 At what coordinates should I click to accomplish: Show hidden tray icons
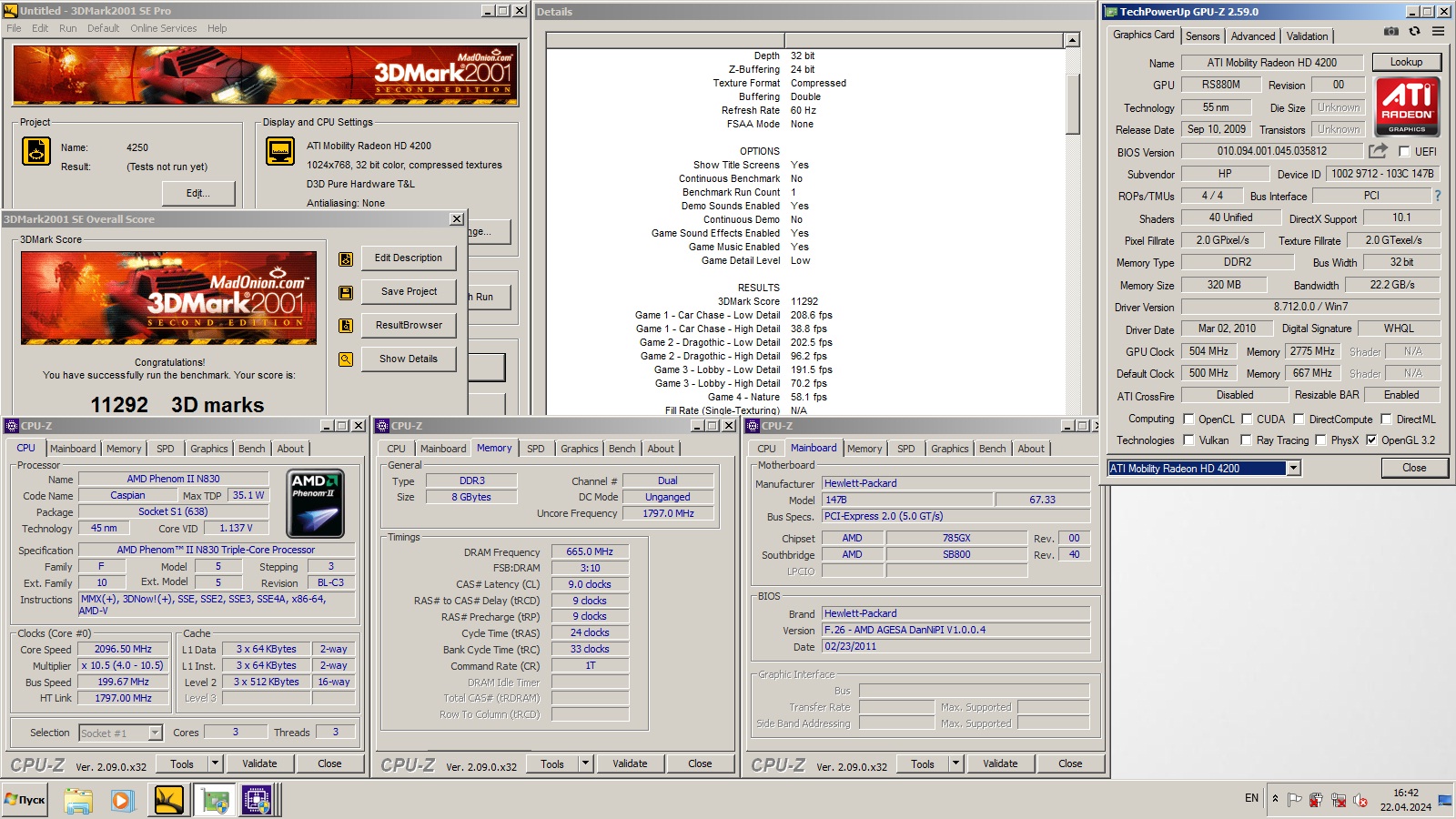coord(1275,799)
